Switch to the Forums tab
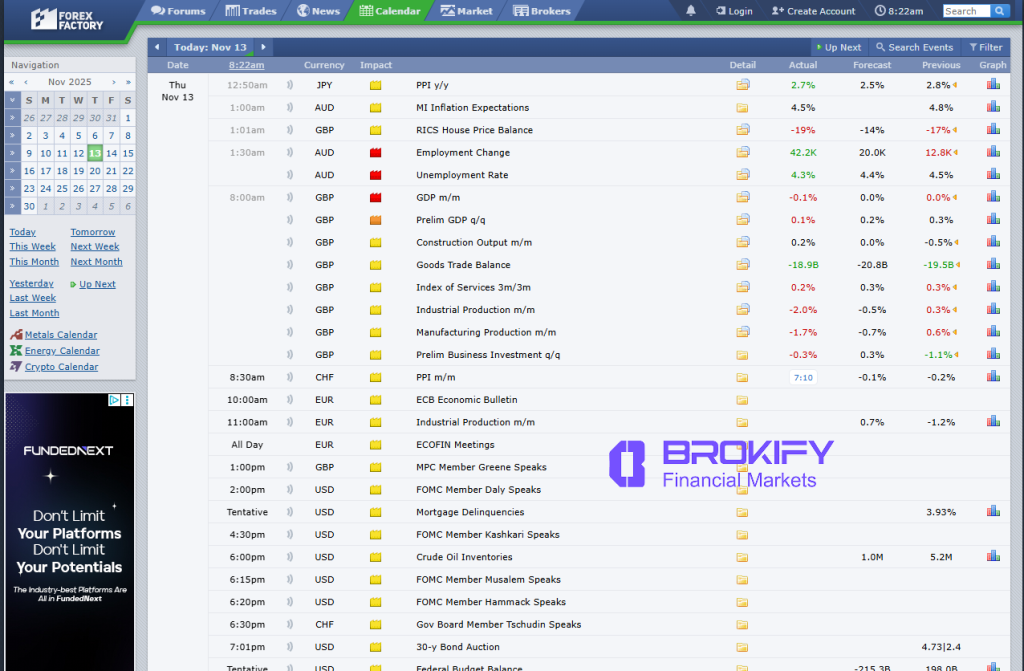 click(x=179, y=11)
